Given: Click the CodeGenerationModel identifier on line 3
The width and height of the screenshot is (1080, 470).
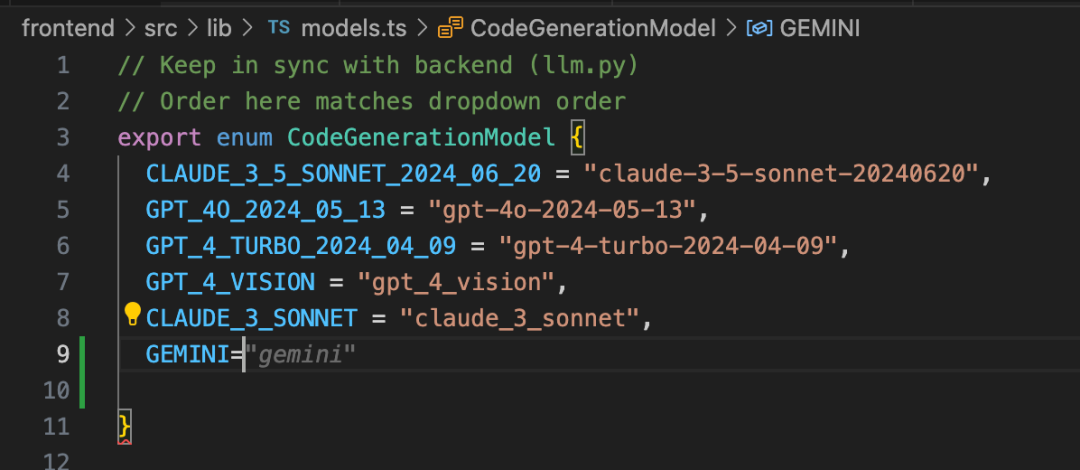Looking at the screenshot, I should click(421, 137).
